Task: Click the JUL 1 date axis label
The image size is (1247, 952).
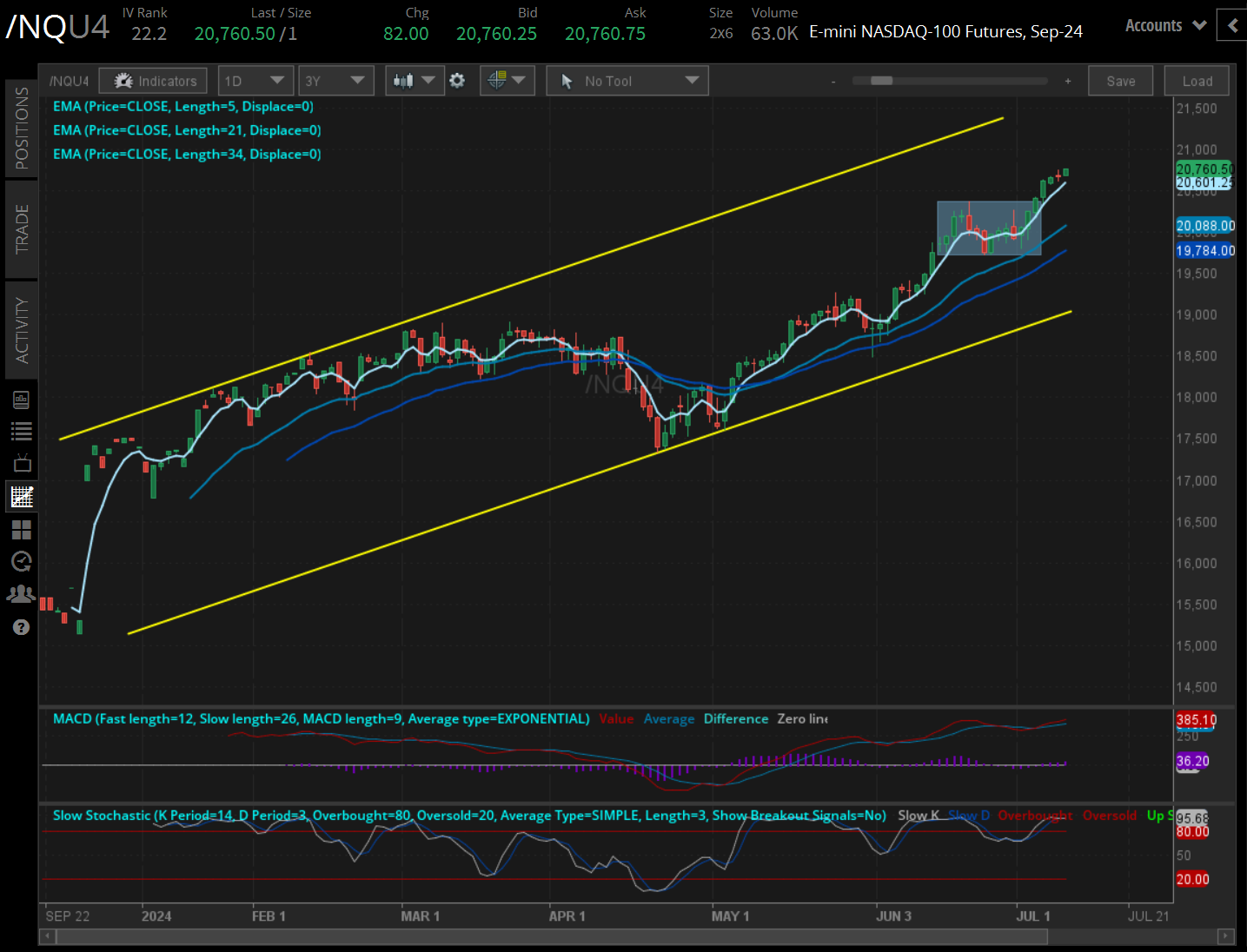Action: pyautogui.click(x=1033, y=916)
